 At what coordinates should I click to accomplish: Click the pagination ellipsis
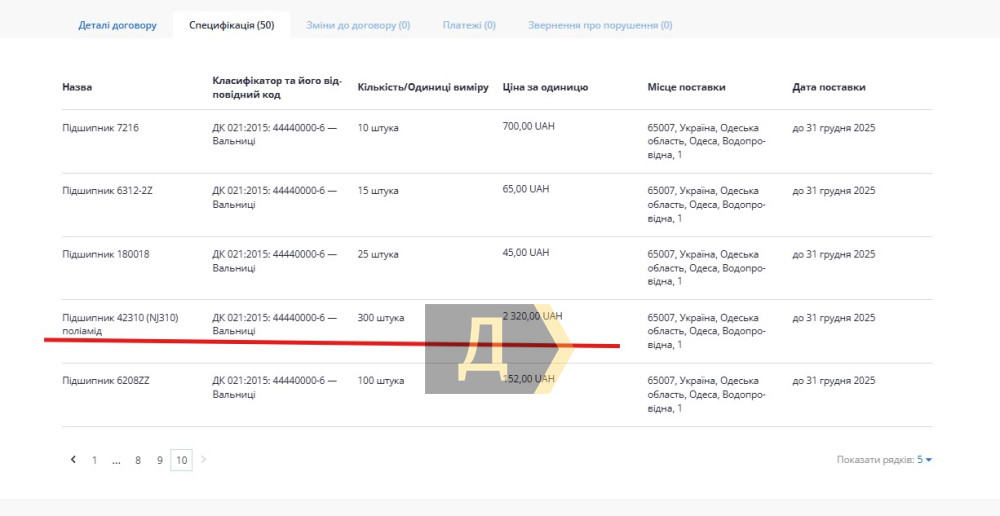117,460
